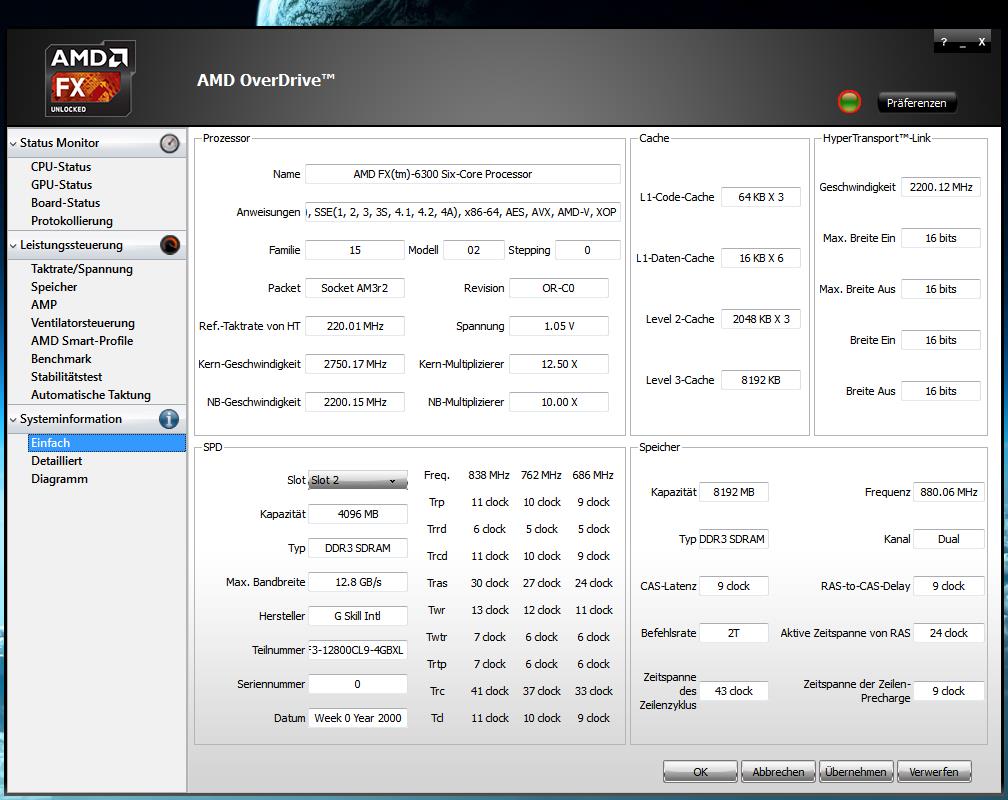Select Taktrate/Spannung in the sidebar

click(x=82, y=269)
